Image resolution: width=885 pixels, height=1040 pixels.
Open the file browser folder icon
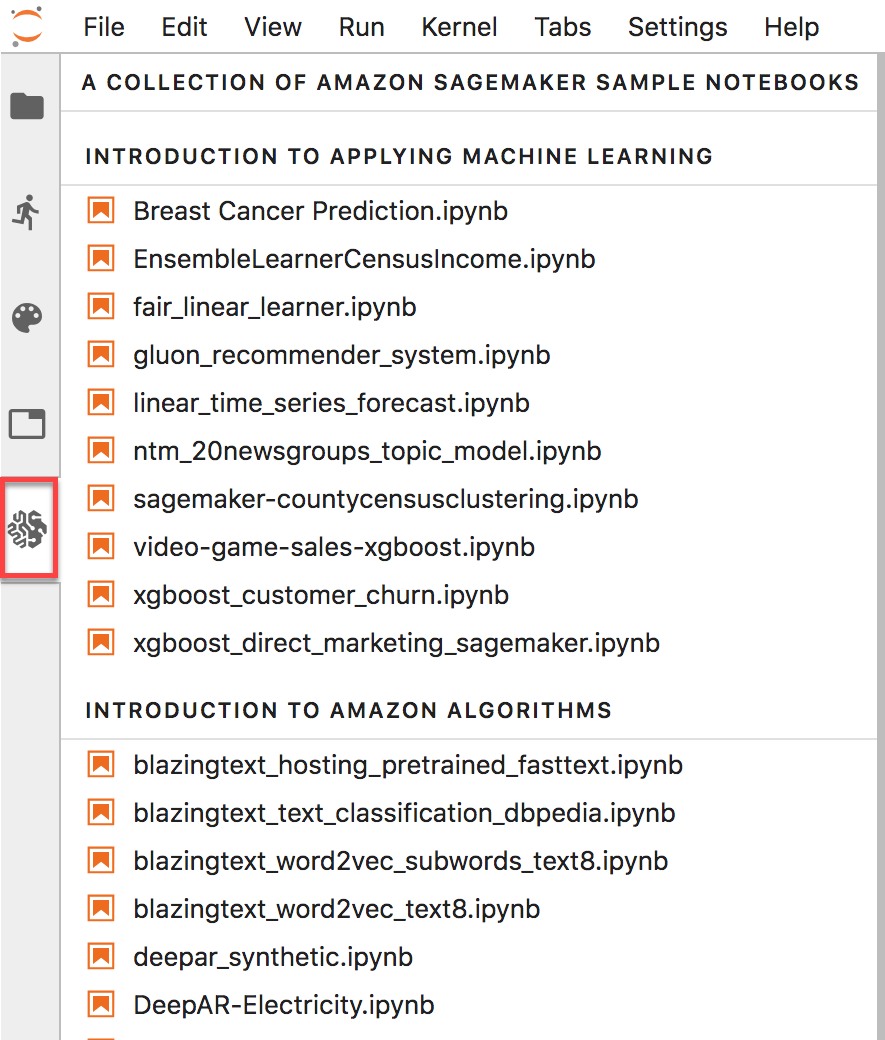point(28,106)
